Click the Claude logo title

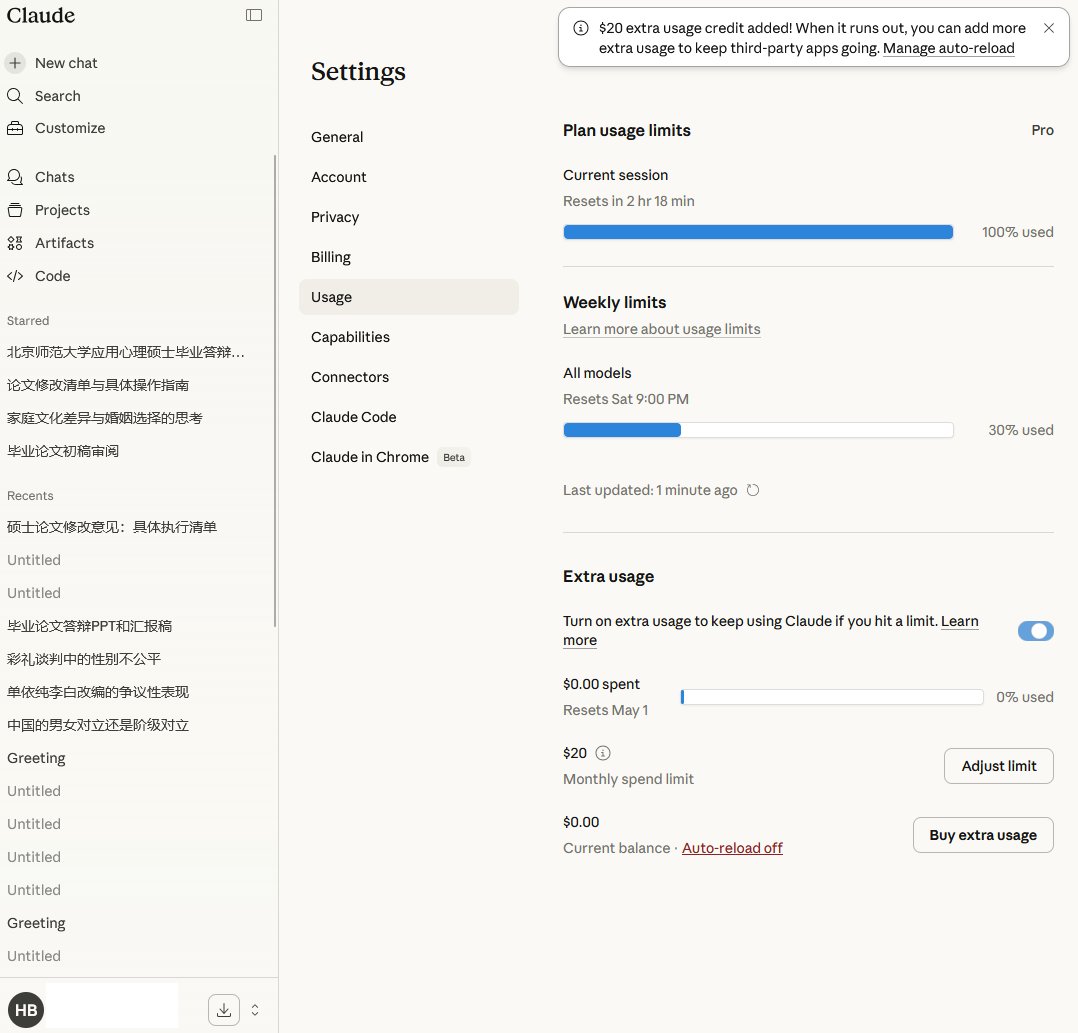pyautogui.click(x=41, y=15)
